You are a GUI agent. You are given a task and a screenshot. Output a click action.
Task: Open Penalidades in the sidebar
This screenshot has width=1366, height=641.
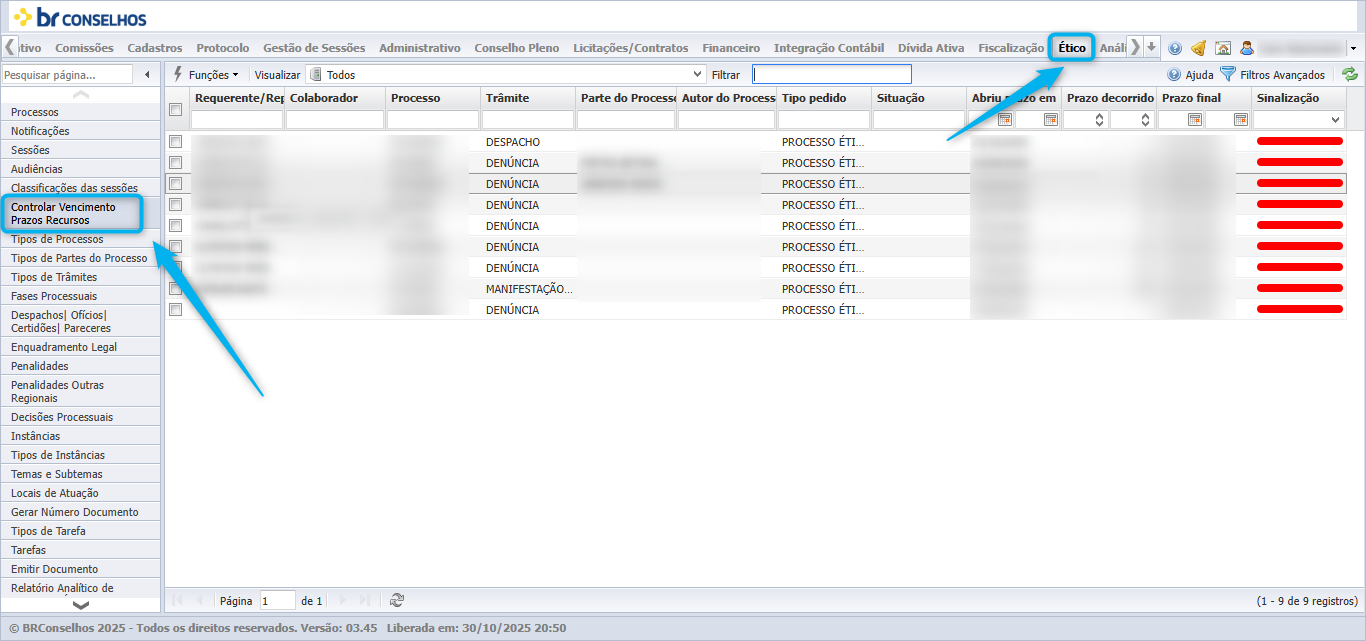coord(81,366)
